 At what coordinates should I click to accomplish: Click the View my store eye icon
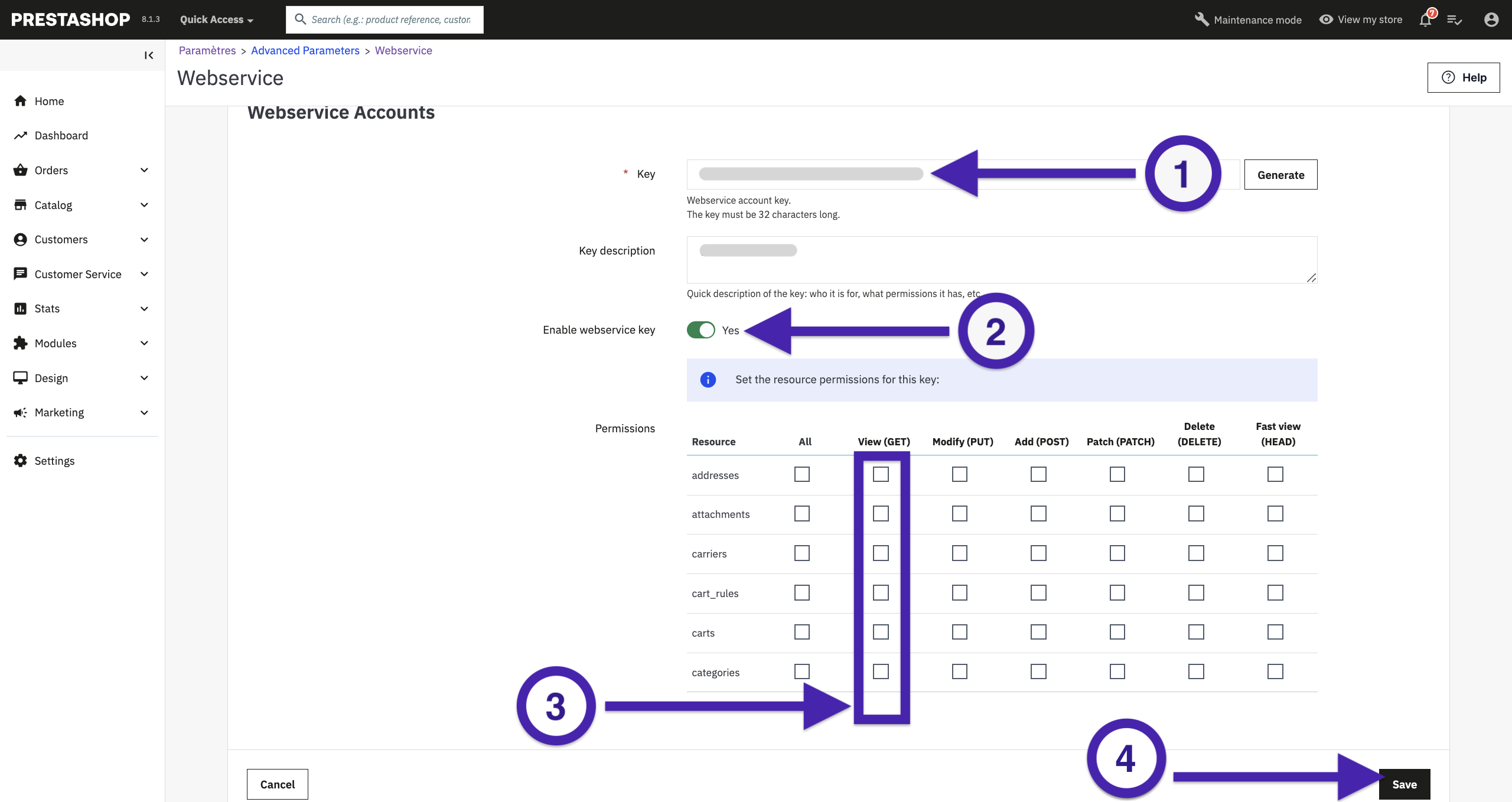pos(1326,19)
